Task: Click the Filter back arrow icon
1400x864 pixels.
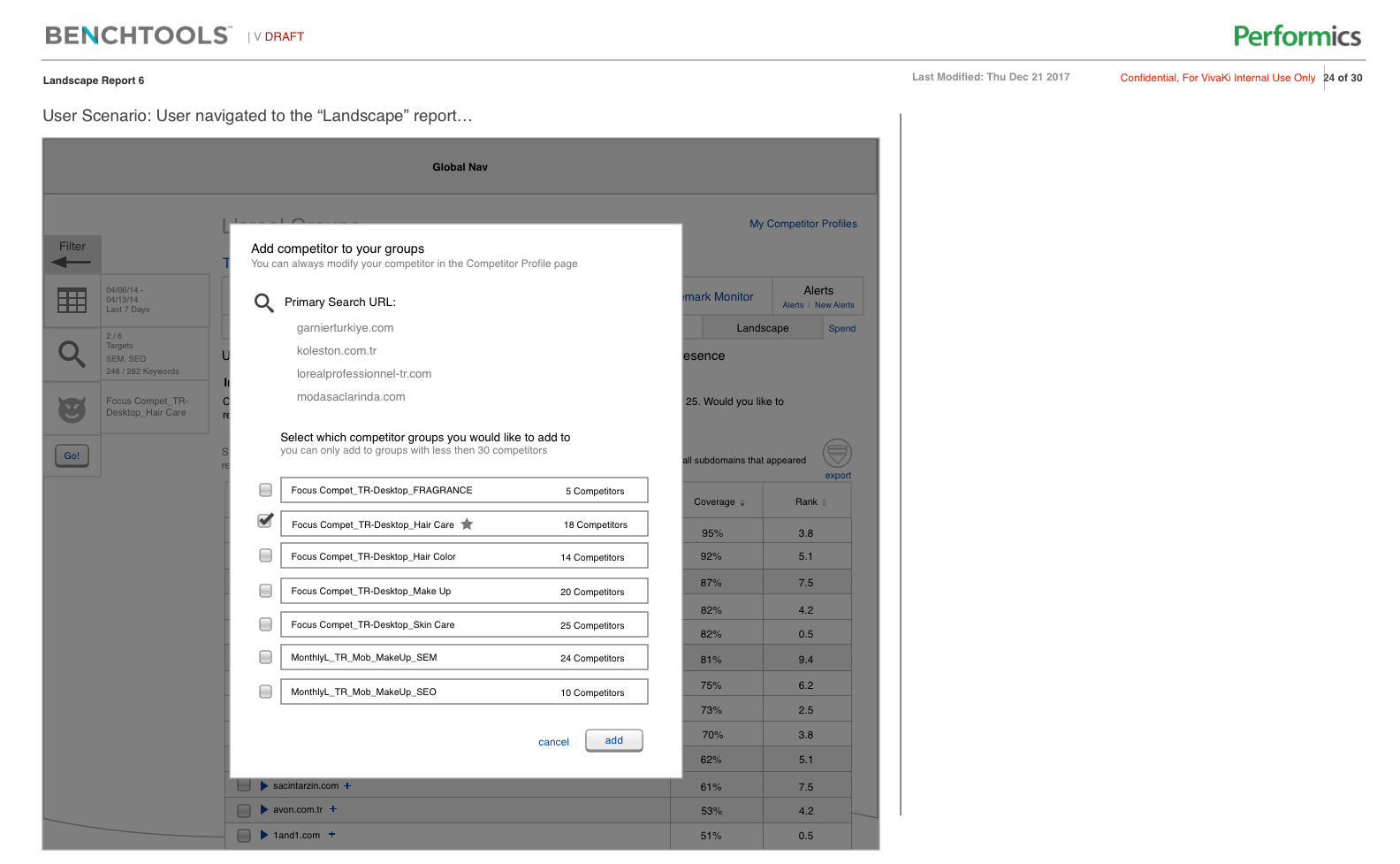Action: click(71, 262)
